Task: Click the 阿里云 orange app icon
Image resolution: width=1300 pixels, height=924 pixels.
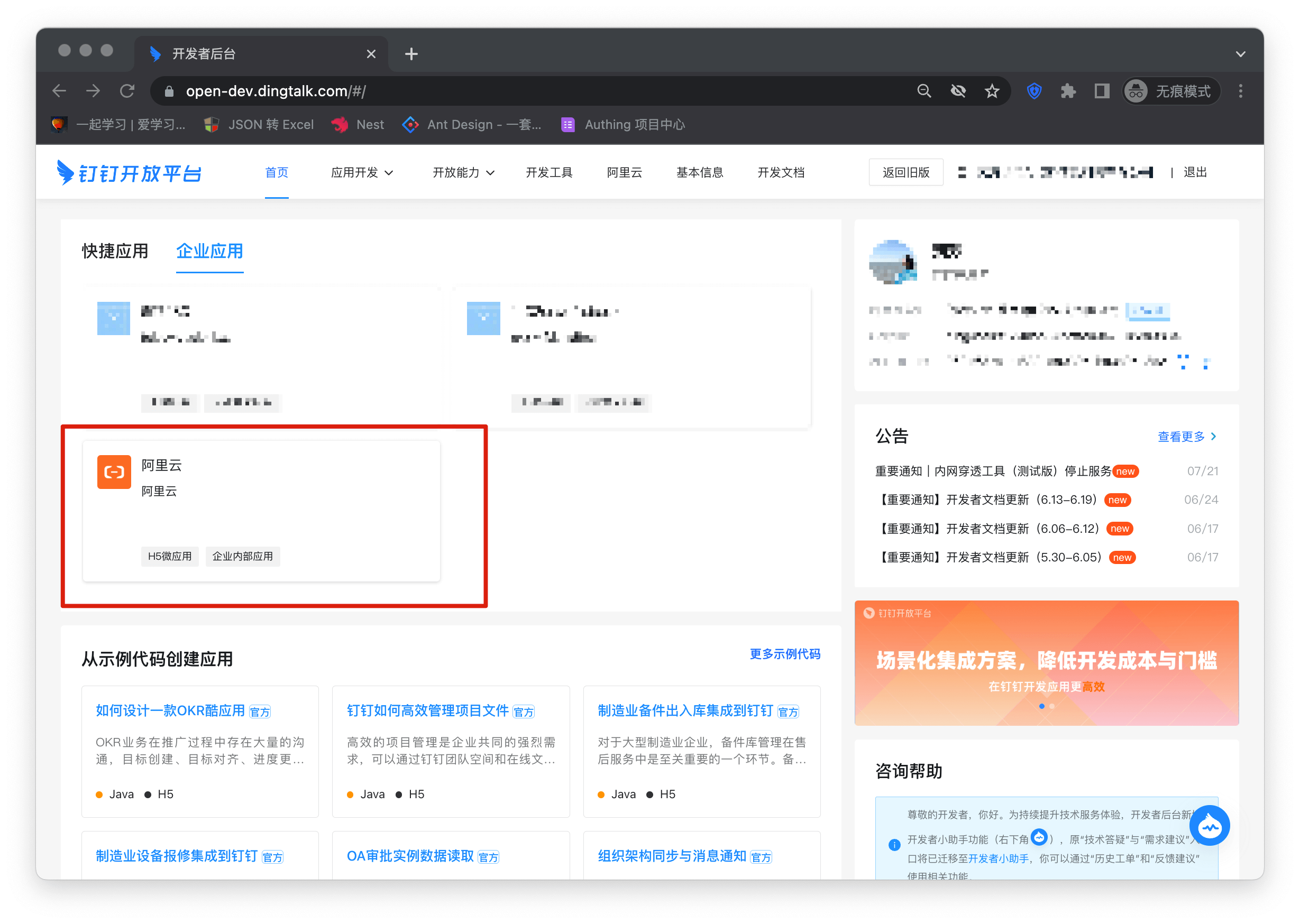Action: tap(114, 472)
